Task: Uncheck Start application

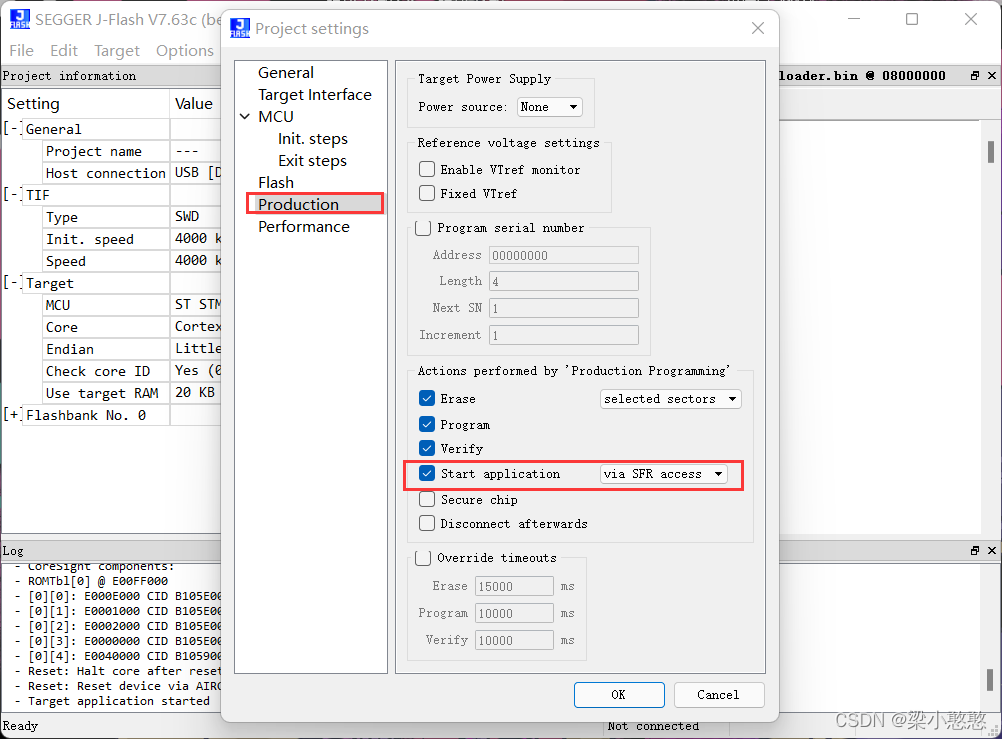Action: click(x=427, y=473)
